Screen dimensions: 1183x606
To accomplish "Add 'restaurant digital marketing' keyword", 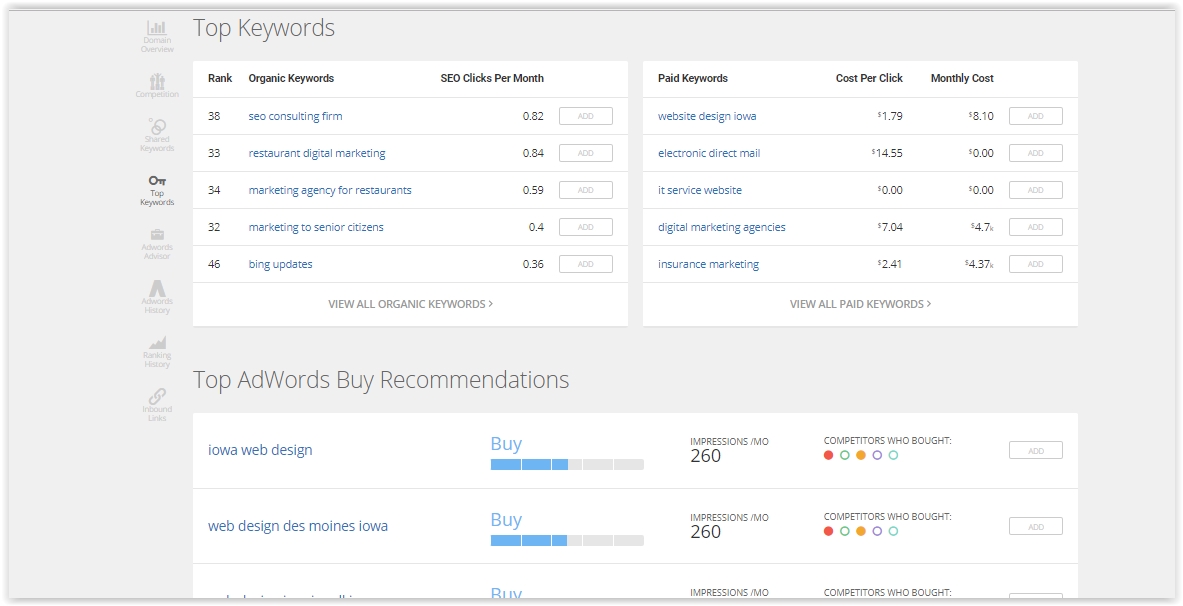I will coord(585,153).
